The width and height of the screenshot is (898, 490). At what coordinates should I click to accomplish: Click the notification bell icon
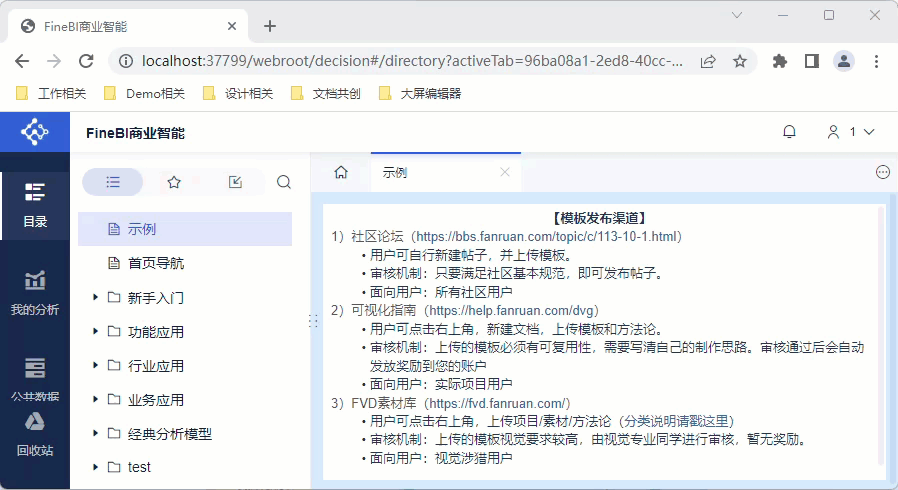tap(789, 132)
